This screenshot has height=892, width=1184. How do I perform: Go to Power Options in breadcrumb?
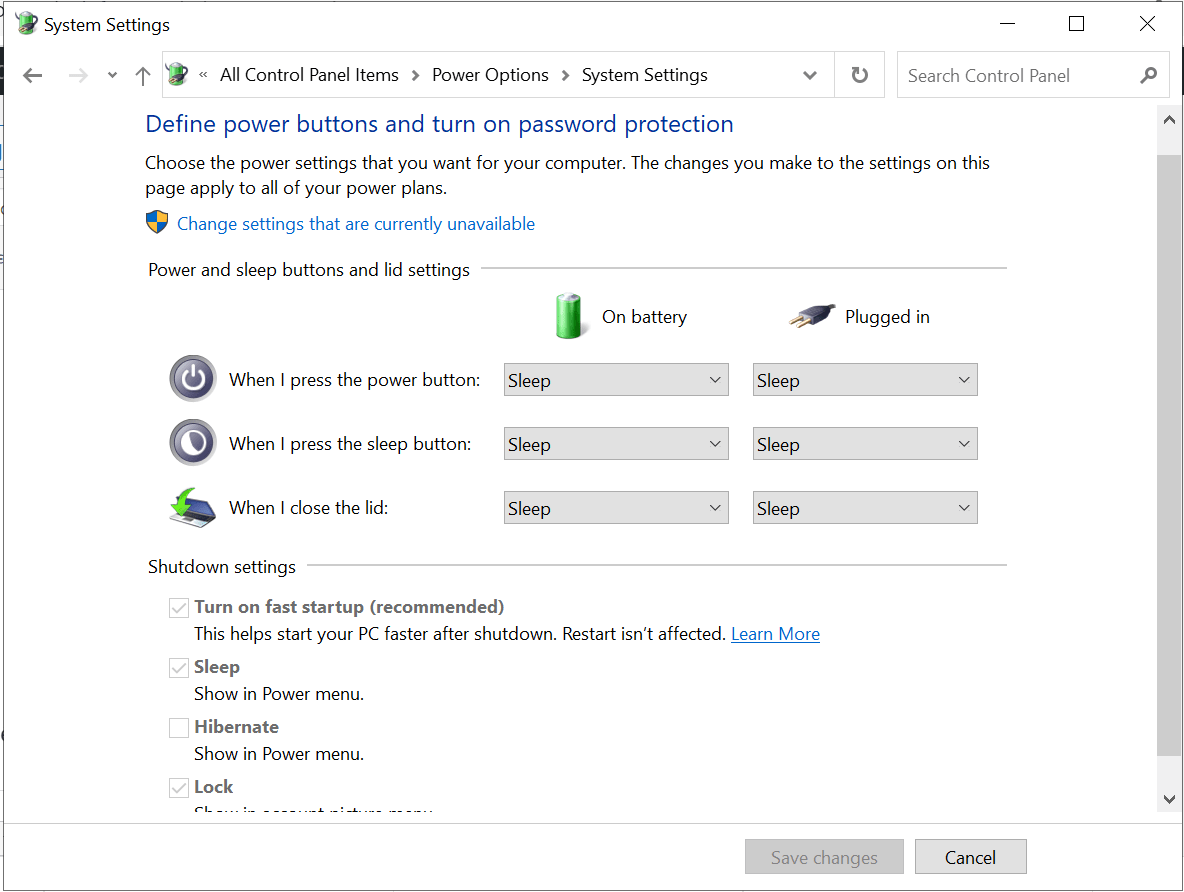point(490,75)
